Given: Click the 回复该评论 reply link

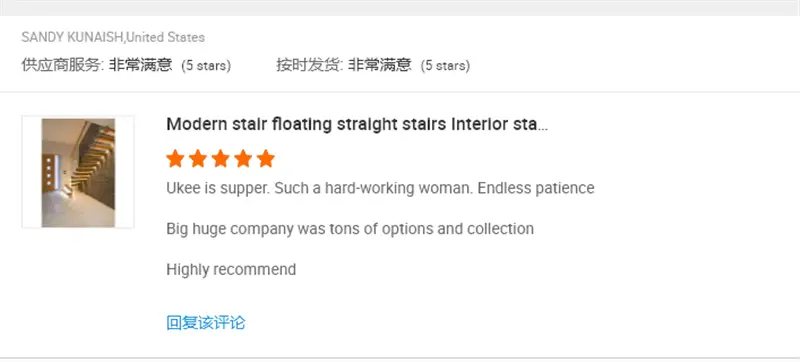Looking at the screenshot, I should pos(206,323).
